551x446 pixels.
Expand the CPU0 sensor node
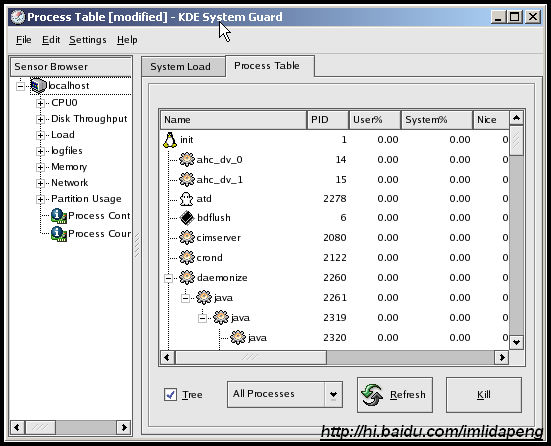point(40,103)
